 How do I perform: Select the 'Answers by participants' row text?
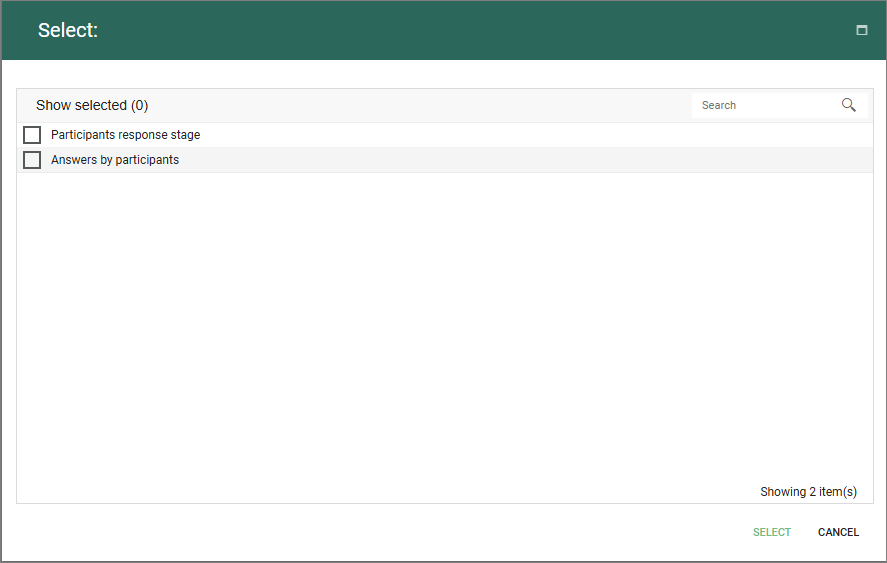tap(115, 160)
